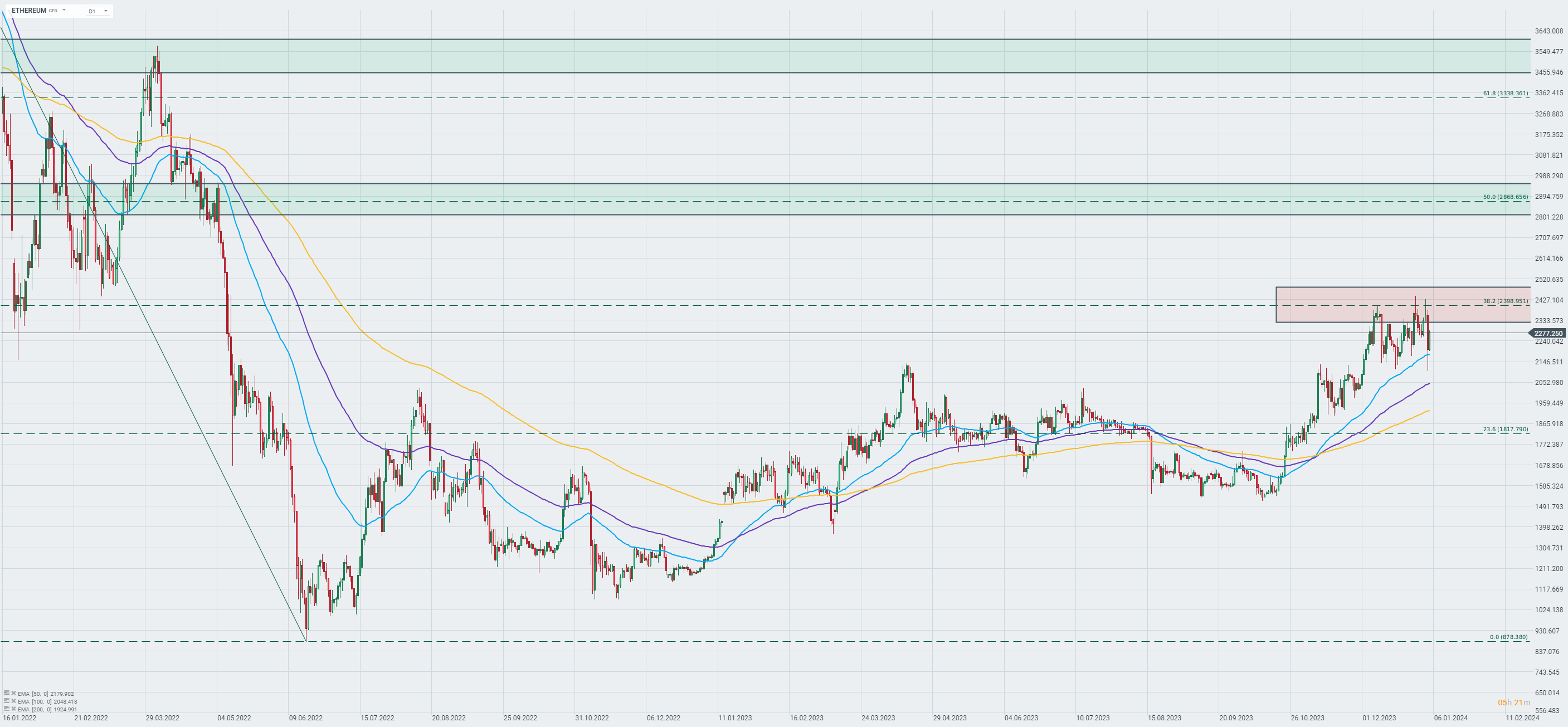Open settings icon for EMA 50 indicator
Screen dimensions: 1568x727
[x=6, y=693]
